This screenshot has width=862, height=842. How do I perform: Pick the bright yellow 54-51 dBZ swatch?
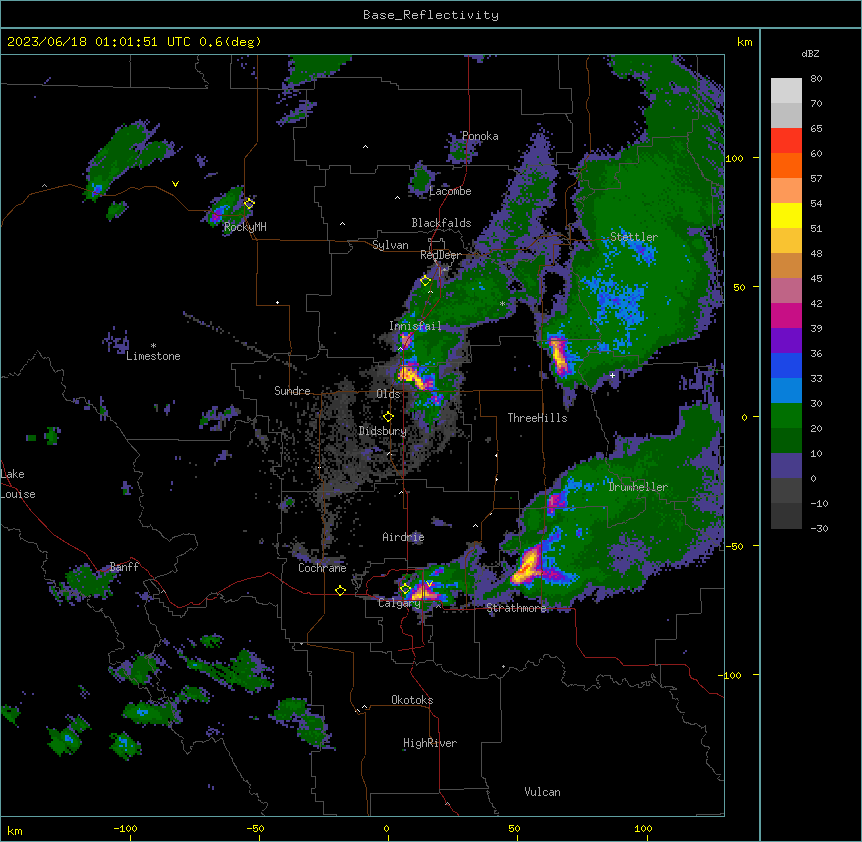pos(786,215)
